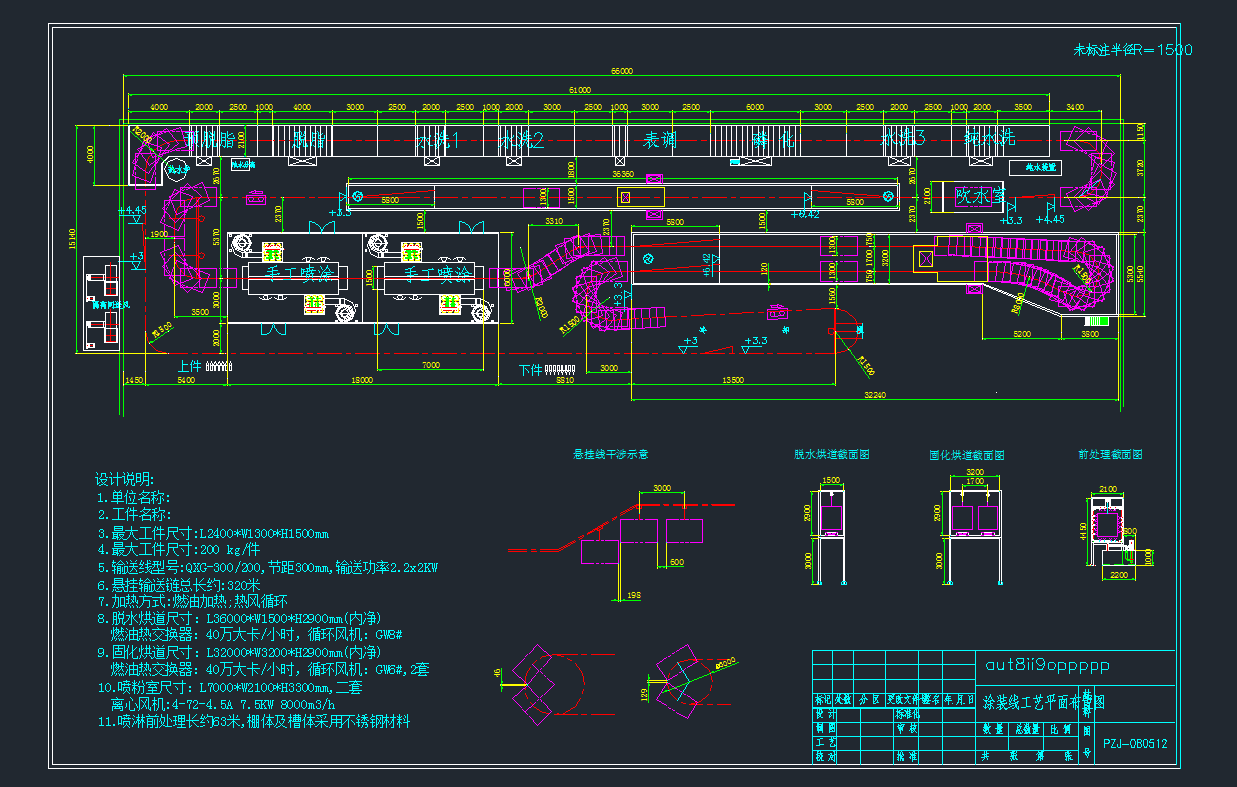
Task: Select the drawing number PZJ-0B0512
Action: click(x=1135, y=744)
